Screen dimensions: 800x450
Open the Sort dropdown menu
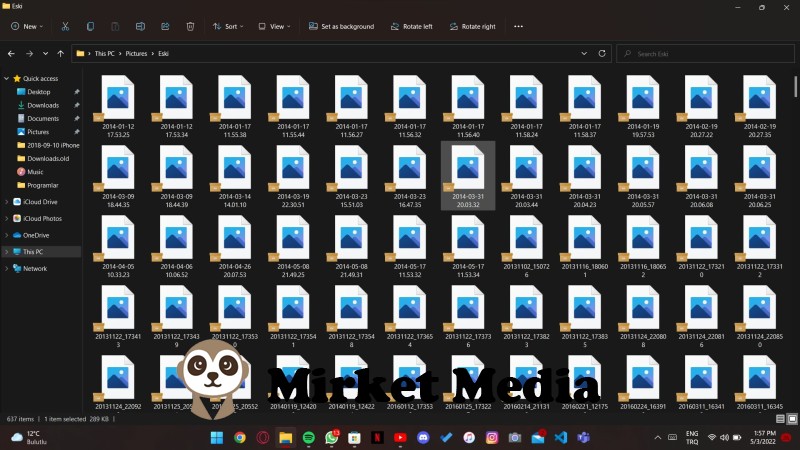(227, 26)
